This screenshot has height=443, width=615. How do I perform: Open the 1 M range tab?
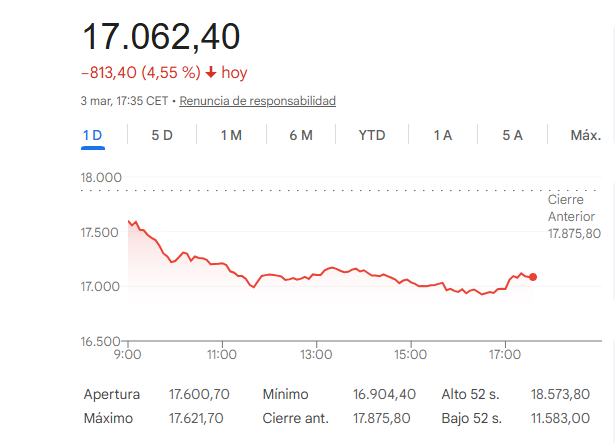tap(231, 135)
